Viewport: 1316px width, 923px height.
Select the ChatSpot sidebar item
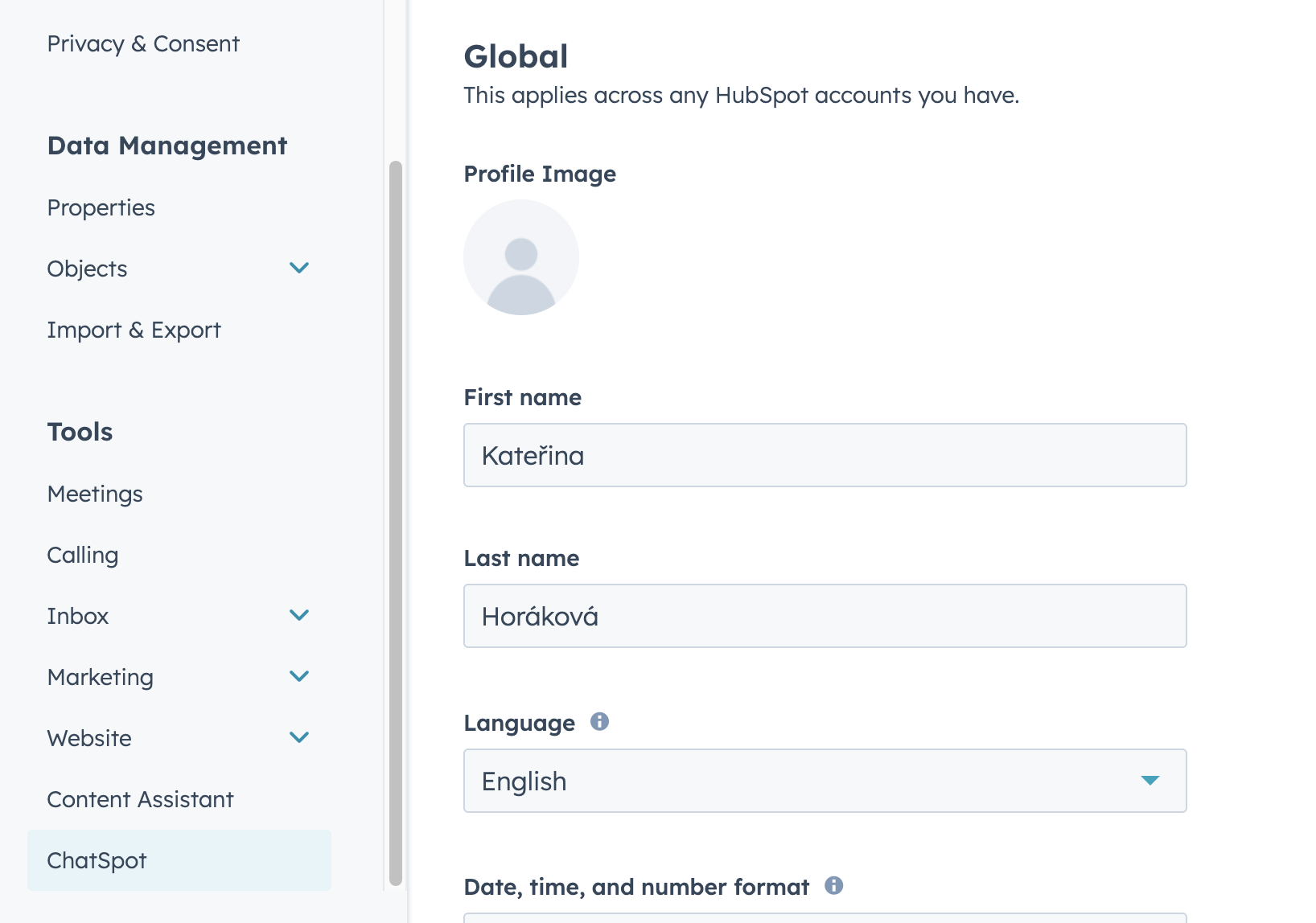(x=179, y=860)
